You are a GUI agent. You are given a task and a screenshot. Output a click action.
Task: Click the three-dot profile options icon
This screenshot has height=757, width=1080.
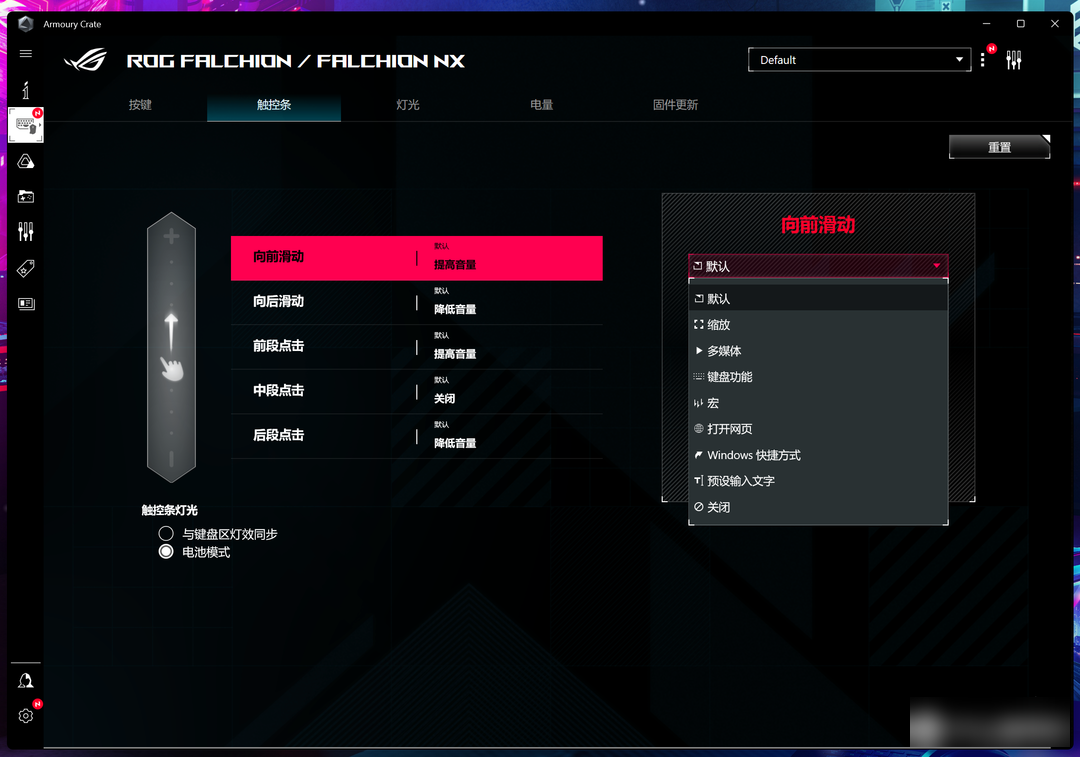[983, 60]
